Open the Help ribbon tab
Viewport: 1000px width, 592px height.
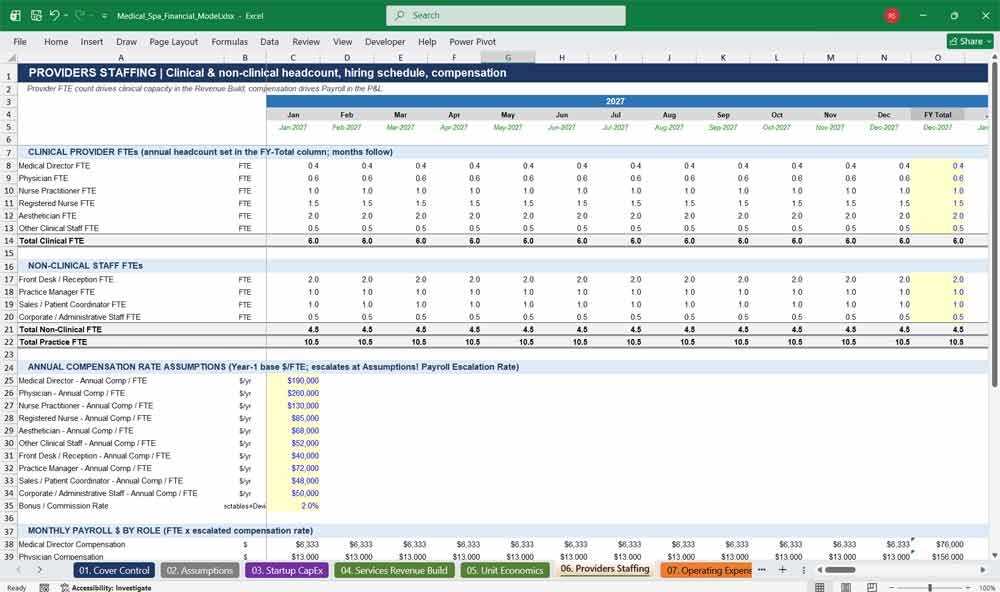427,41
